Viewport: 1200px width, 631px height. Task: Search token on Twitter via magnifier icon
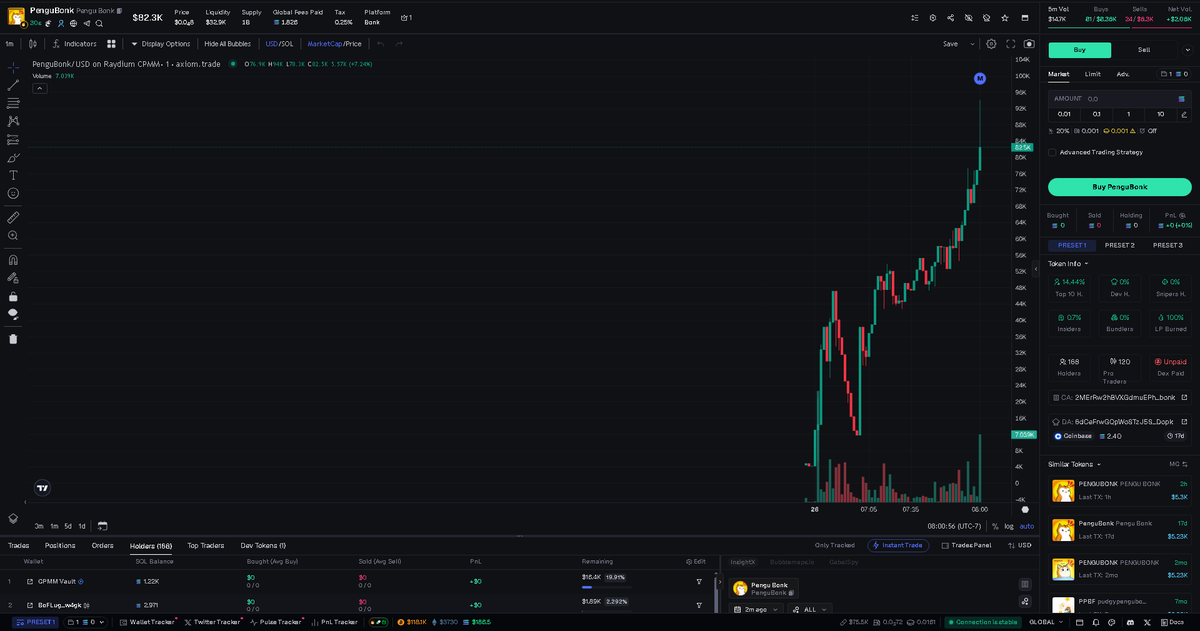(99, 22)
